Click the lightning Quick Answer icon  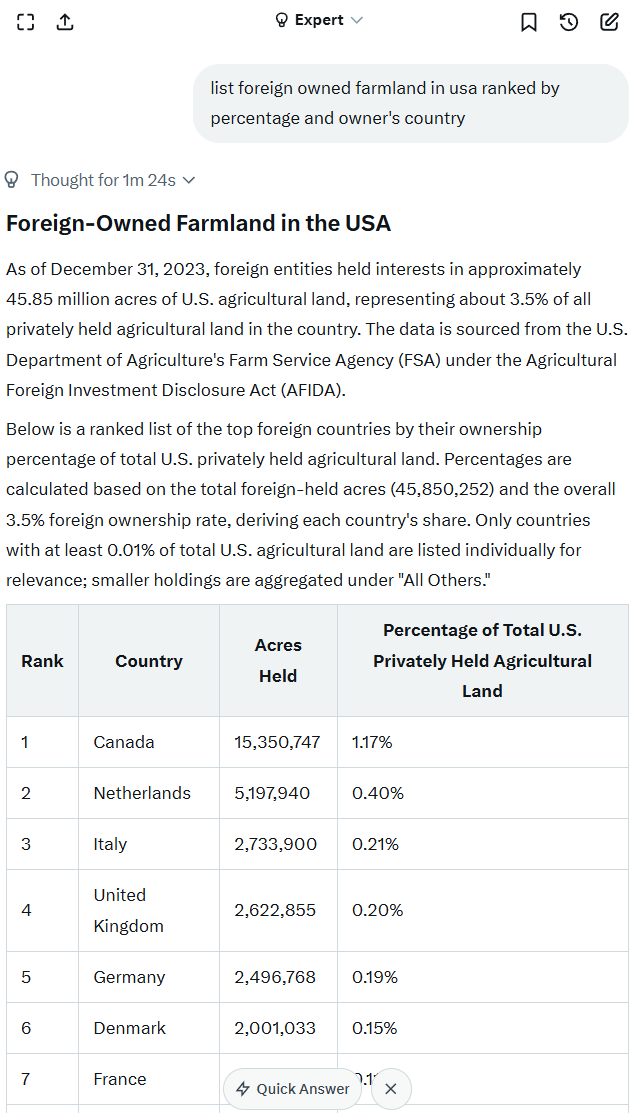243,1089
